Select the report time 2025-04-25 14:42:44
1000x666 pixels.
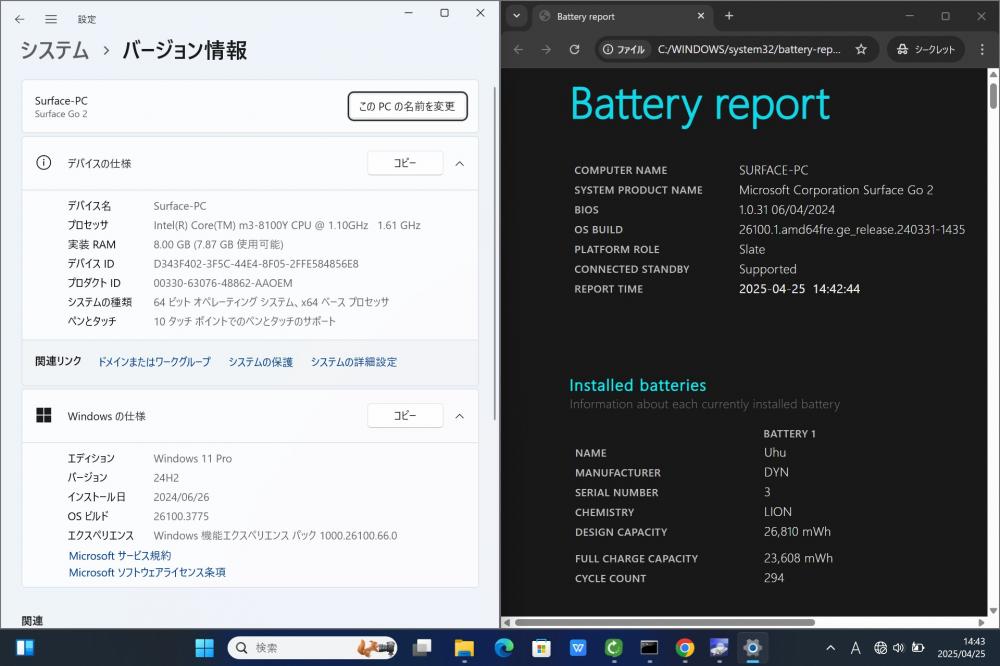(x=799, y=288)
